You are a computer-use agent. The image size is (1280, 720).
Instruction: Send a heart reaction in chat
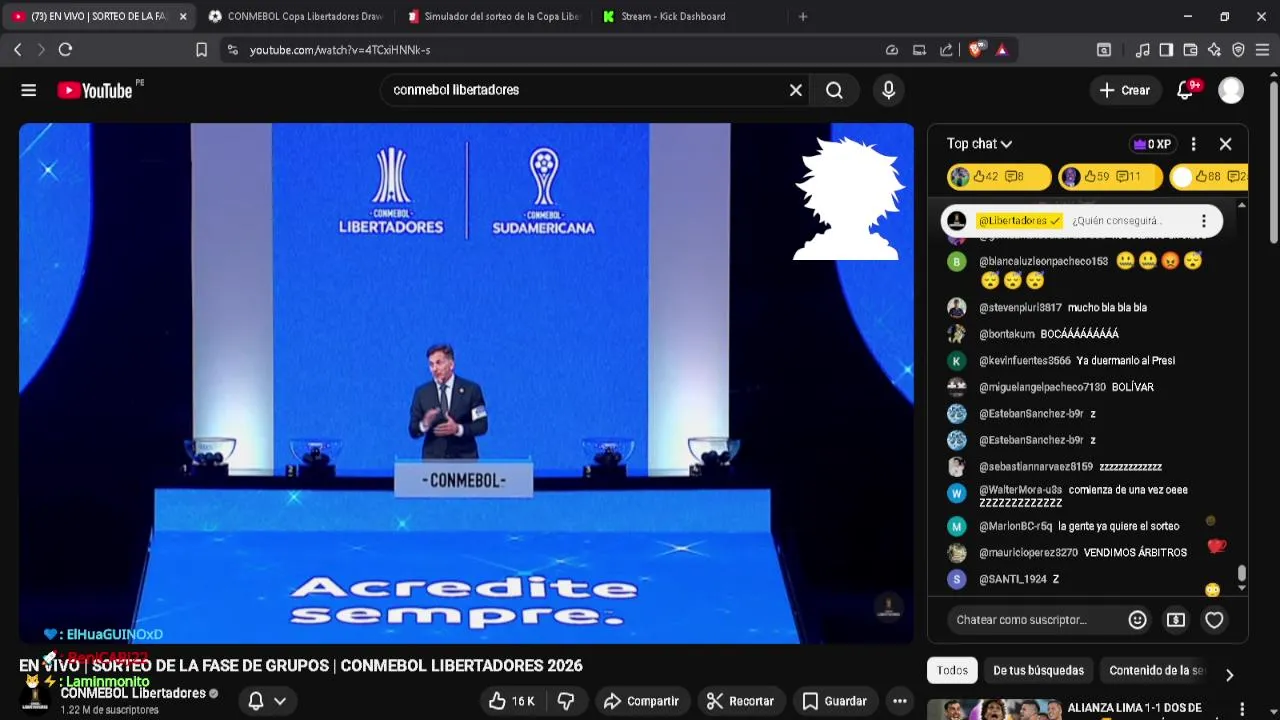click(1214, 620)
